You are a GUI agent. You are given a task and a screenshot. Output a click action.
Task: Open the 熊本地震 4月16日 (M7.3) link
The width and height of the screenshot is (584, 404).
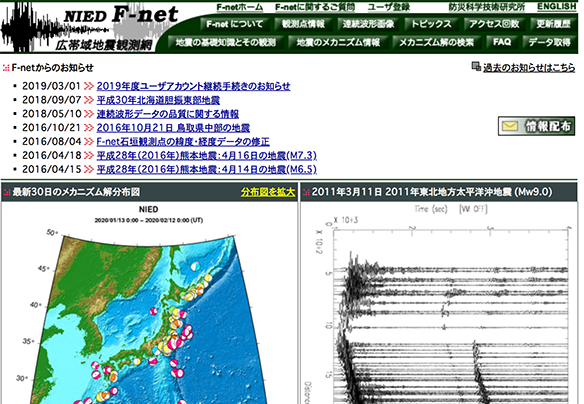point(207,155)
